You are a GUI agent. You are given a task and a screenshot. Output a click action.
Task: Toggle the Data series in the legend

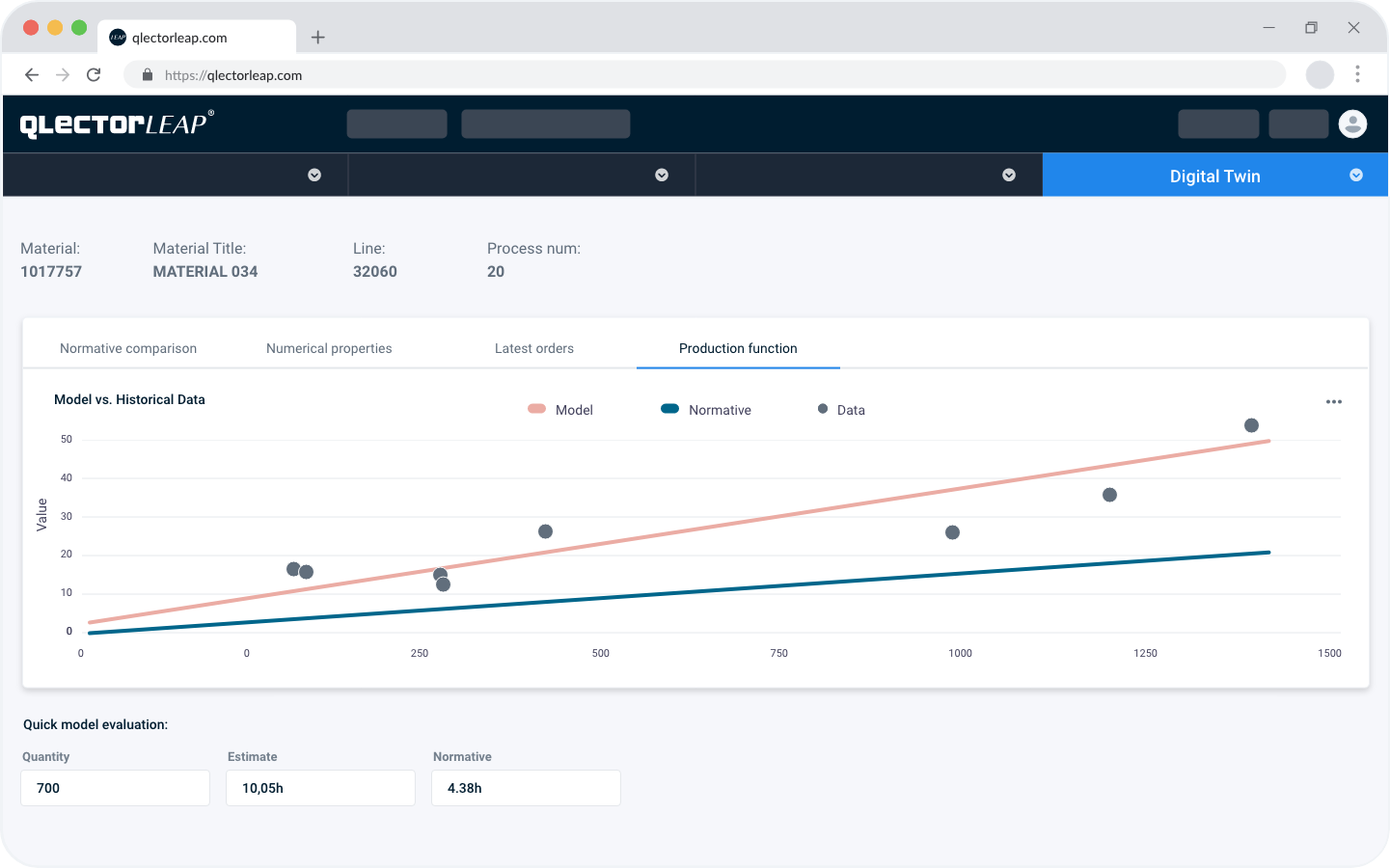click(x=841, y=410)
